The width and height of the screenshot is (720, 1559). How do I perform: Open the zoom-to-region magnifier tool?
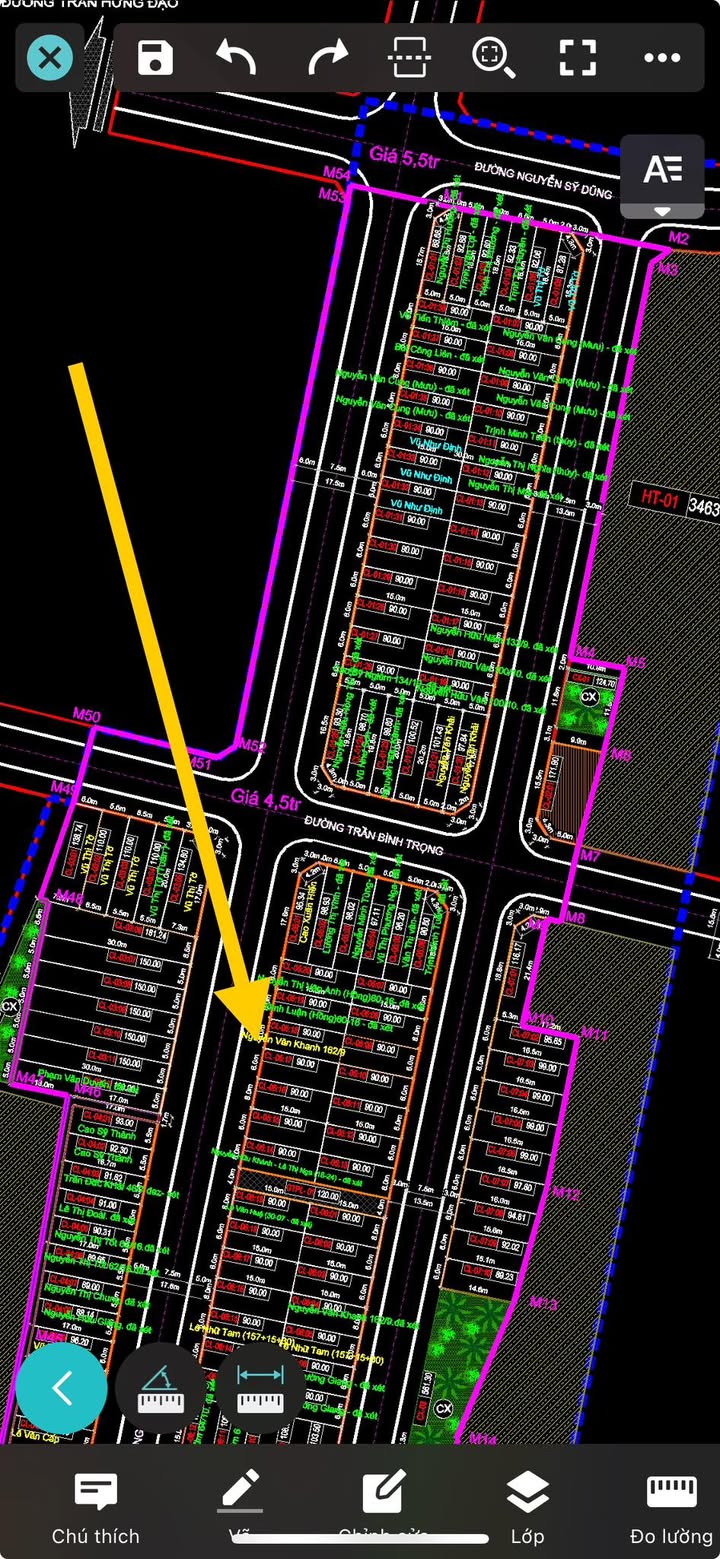point(493,58)
